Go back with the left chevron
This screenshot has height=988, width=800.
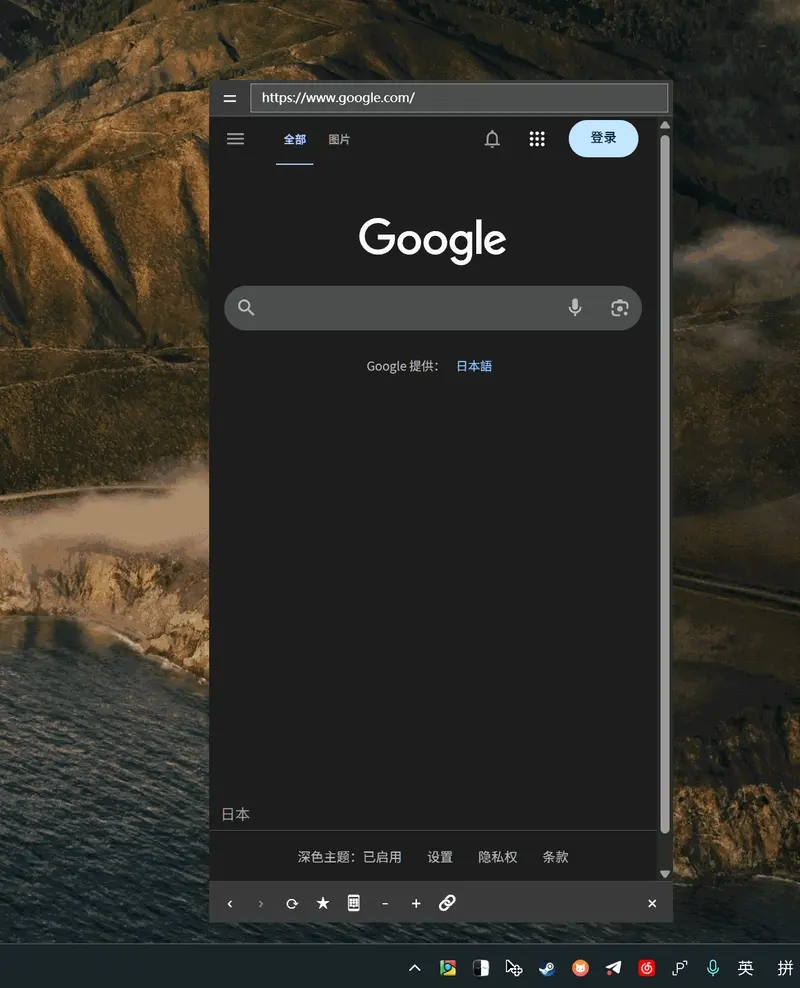pyautogui.click(x=230, y=904)
